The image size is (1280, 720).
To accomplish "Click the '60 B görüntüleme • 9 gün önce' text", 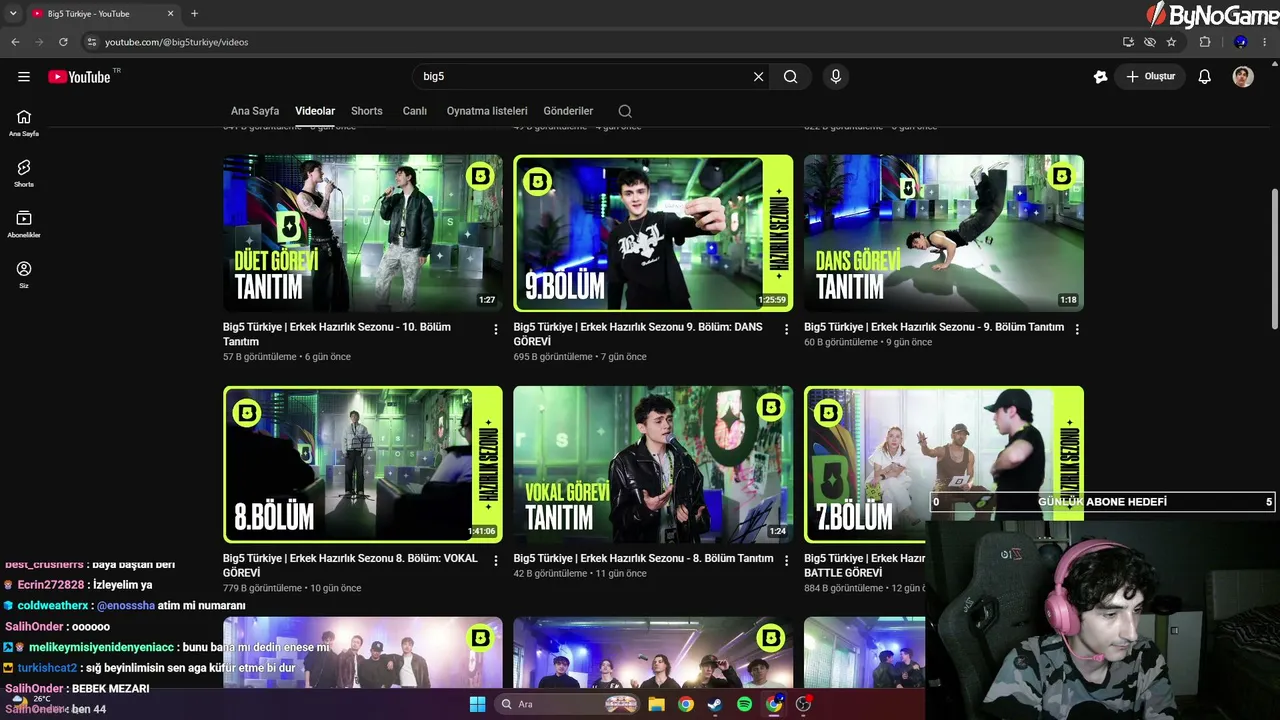I will [x=868, y=342].
